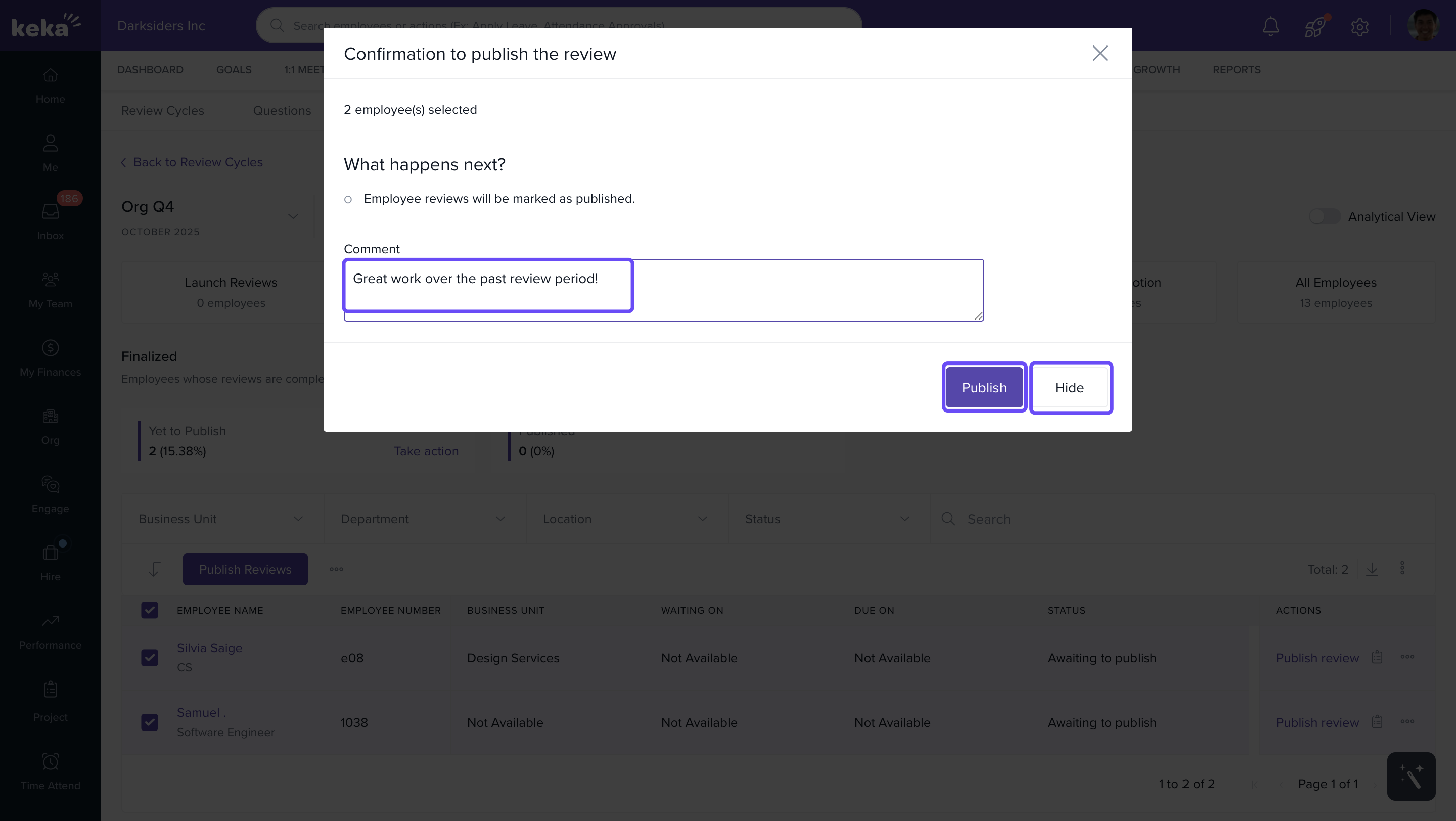The height and width of the screenshot is (821, 1456).
Task: Open the magic wand assistant icon
Action: [1411, 777]
